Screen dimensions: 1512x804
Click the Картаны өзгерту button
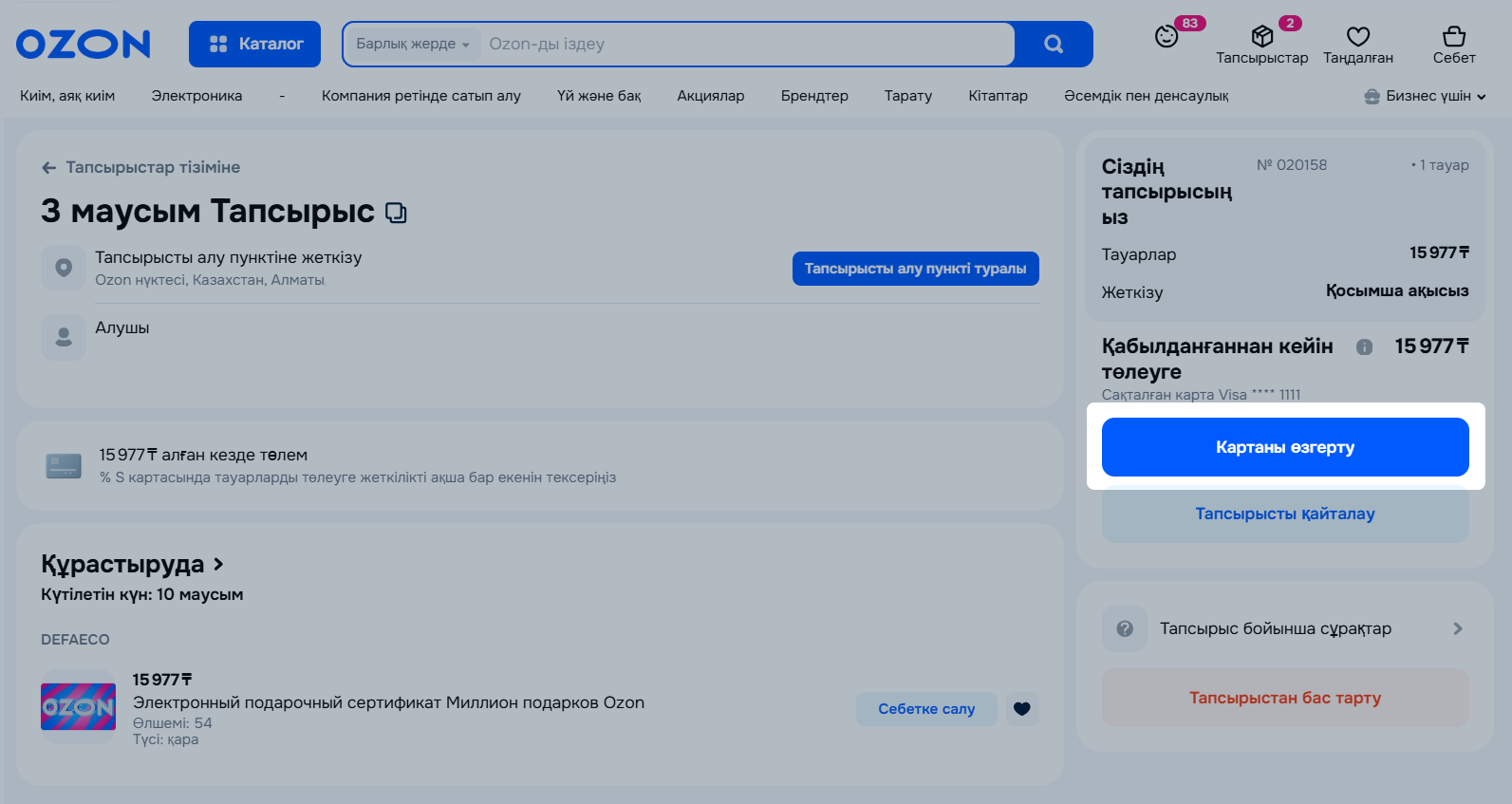1285,447
